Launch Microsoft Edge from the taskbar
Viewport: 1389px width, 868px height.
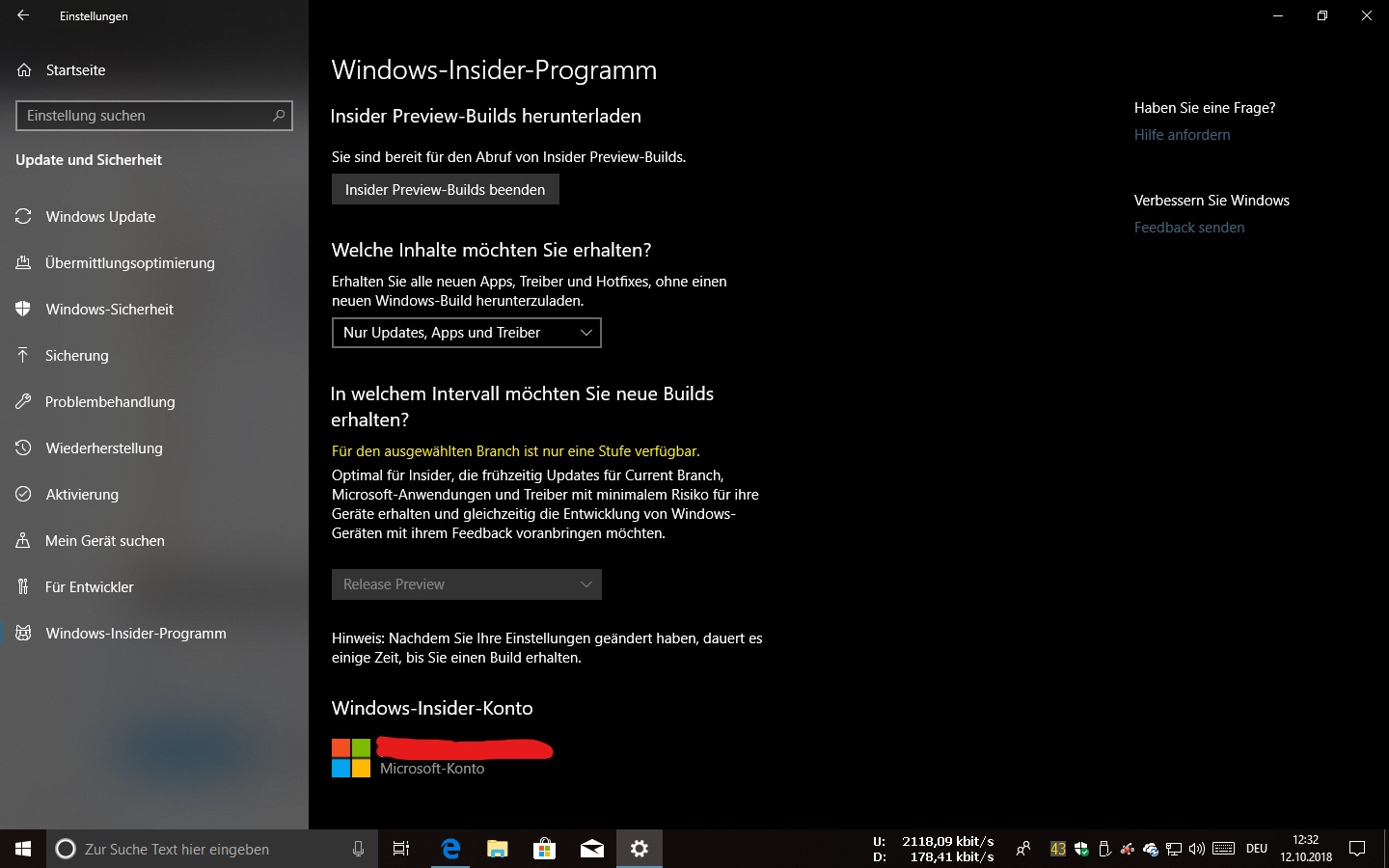pyautogui.click(x=450, y=849)
